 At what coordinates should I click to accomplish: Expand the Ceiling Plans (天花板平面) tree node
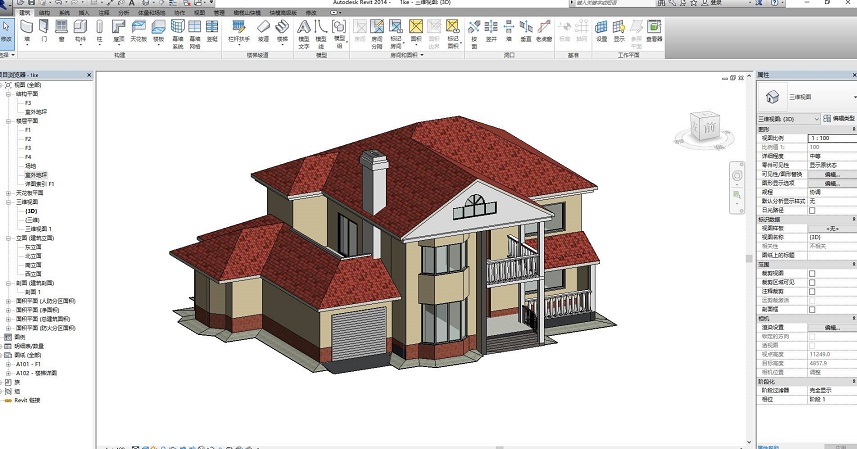pyautogui.click(x=9, y=193)
